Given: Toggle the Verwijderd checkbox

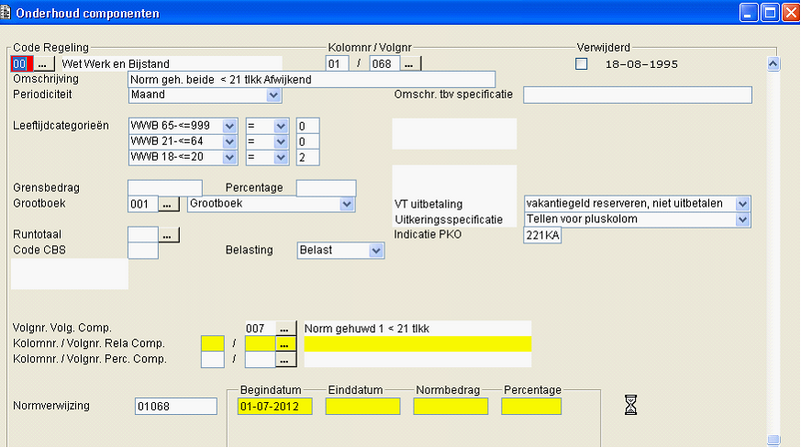Looking at the screenshot, I should pos(581,64).
